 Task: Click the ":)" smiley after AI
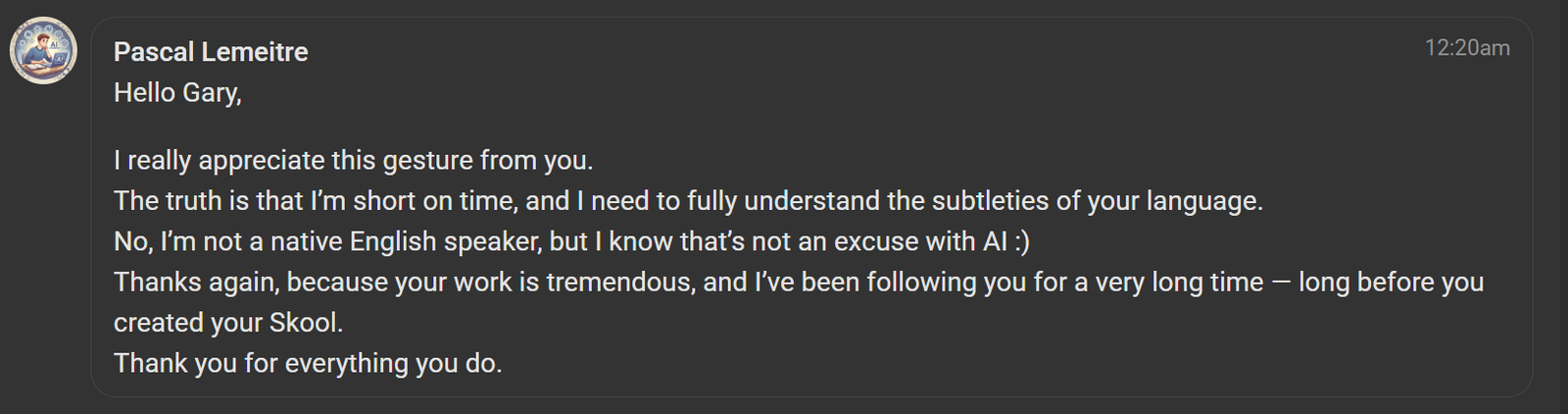coord(1022,241)
